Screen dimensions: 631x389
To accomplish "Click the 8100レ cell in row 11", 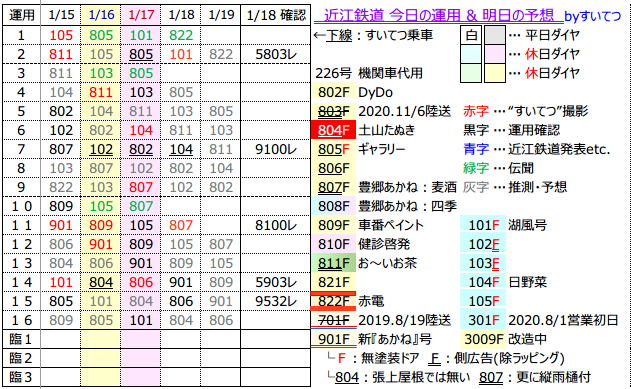I will click(x=276, y=225).
